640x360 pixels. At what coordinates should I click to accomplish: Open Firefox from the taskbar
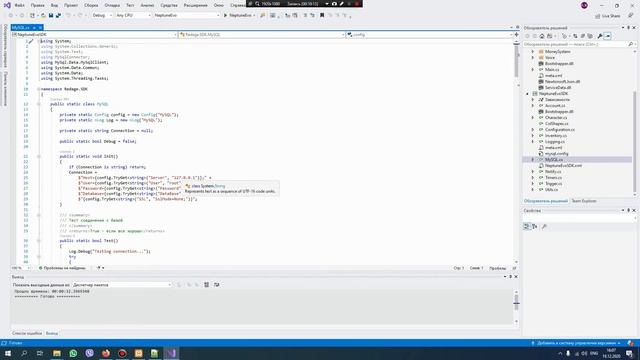(x=106, y=353)
